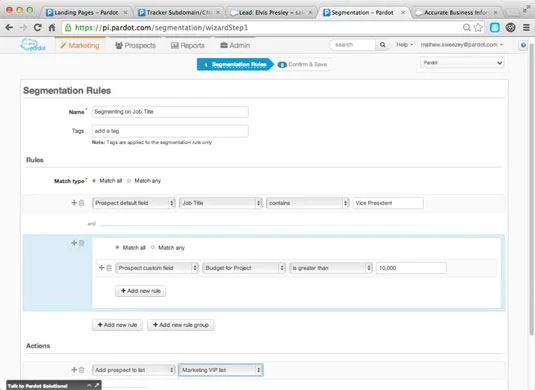The width and height of the screenshot is (535, 390).
Task: Close the Landing Pages tab
Action: click(x=125, y=12)
